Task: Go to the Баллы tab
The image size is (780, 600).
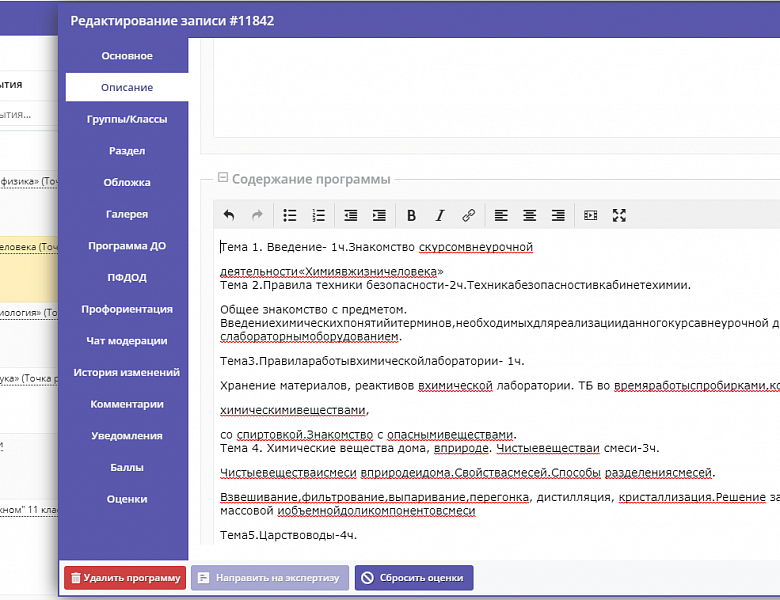Action: (x=127, y=468)
